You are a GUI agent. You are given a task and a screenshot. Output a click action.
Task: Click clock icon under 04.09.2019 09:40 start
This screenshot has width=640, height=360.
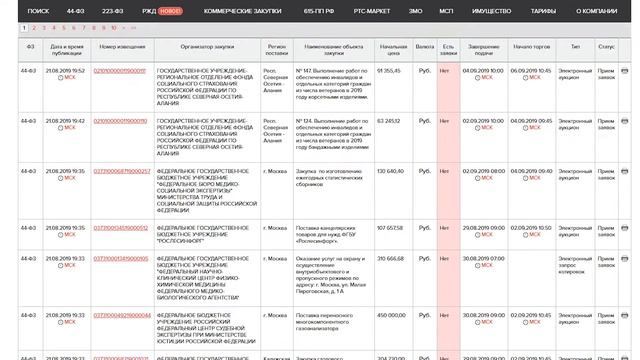(525, 178)
